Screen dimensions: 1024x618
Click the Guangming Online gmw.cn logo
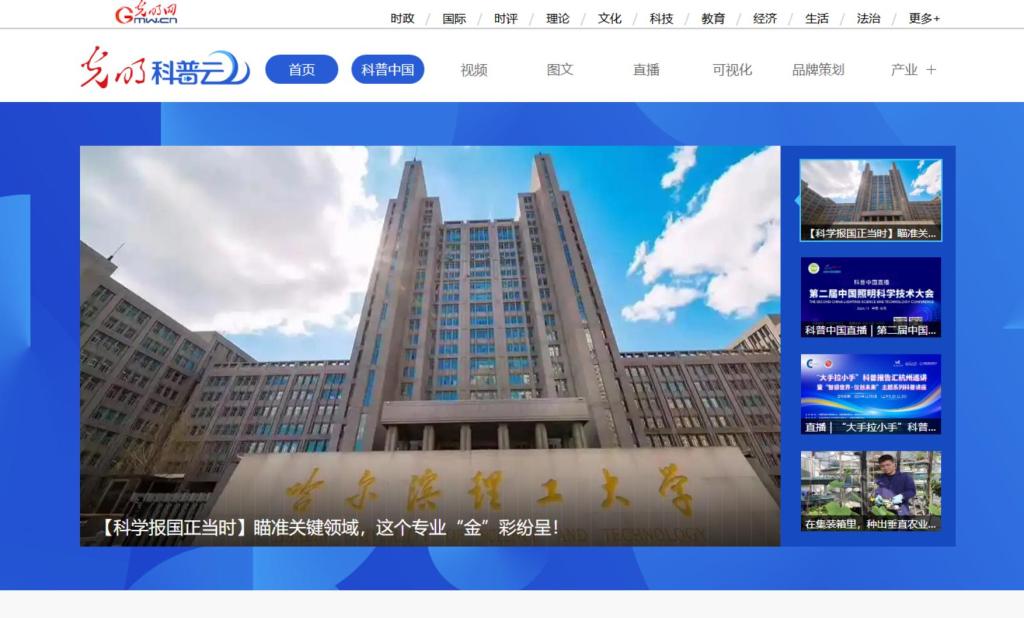[x=145, y=14]
